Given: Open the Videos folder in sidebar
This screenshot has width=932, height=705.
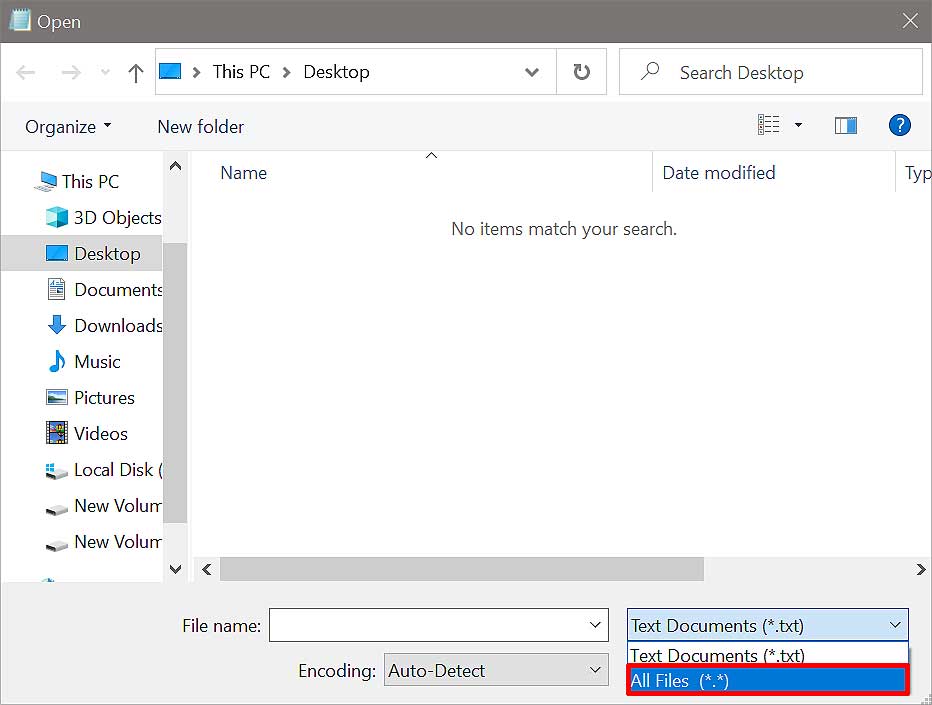Looking at the screenshot, I should pyautogui.click(x=100, y=433).
